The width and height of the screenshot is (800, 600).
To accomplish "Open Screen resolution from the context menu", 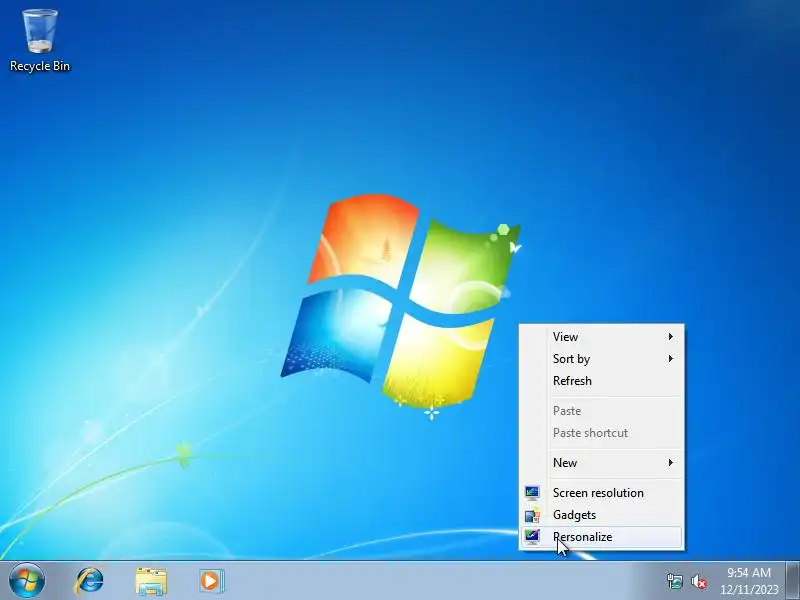I will click(x=602, y=493).
